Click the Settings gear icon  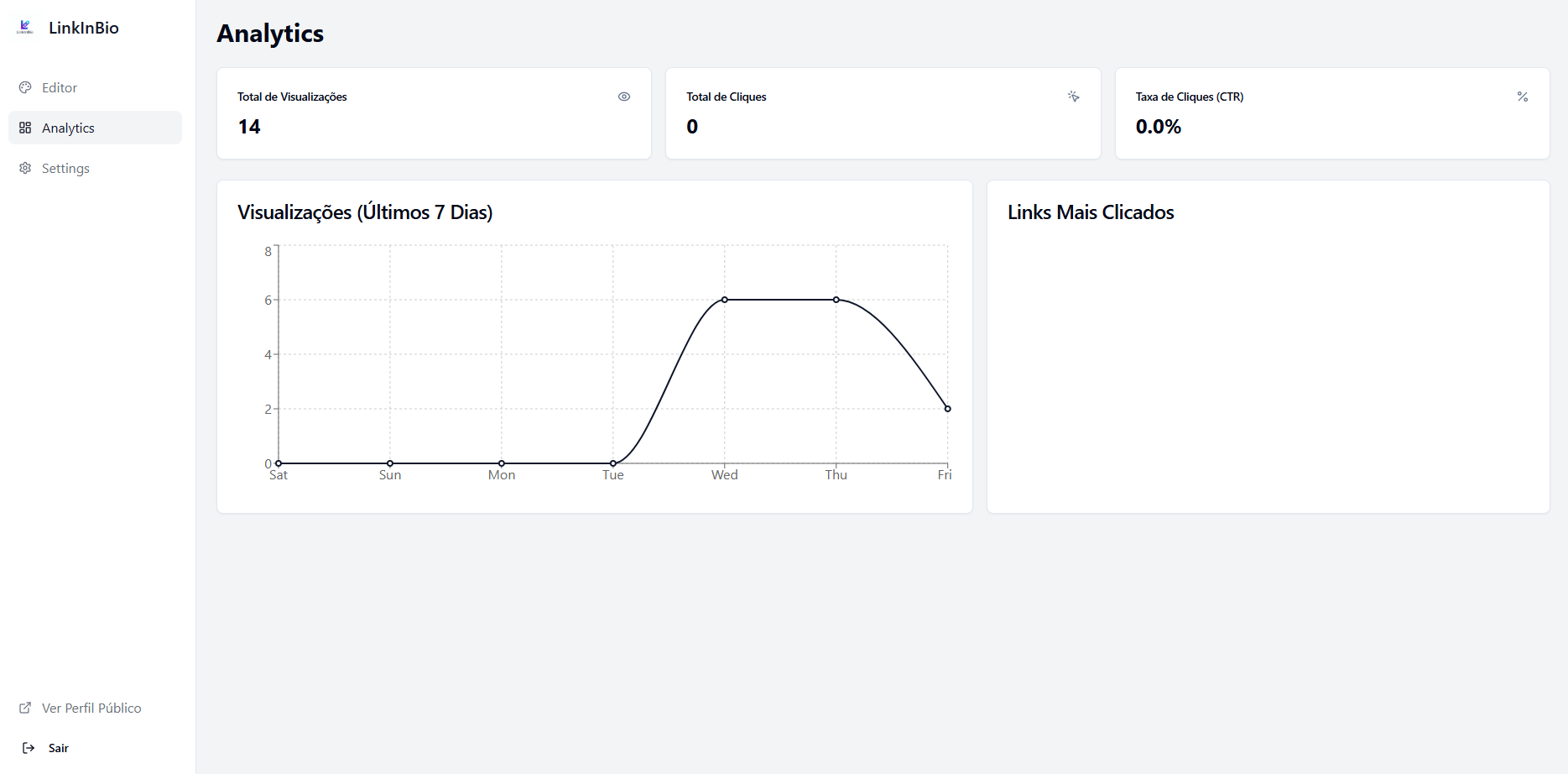point(25,168)
